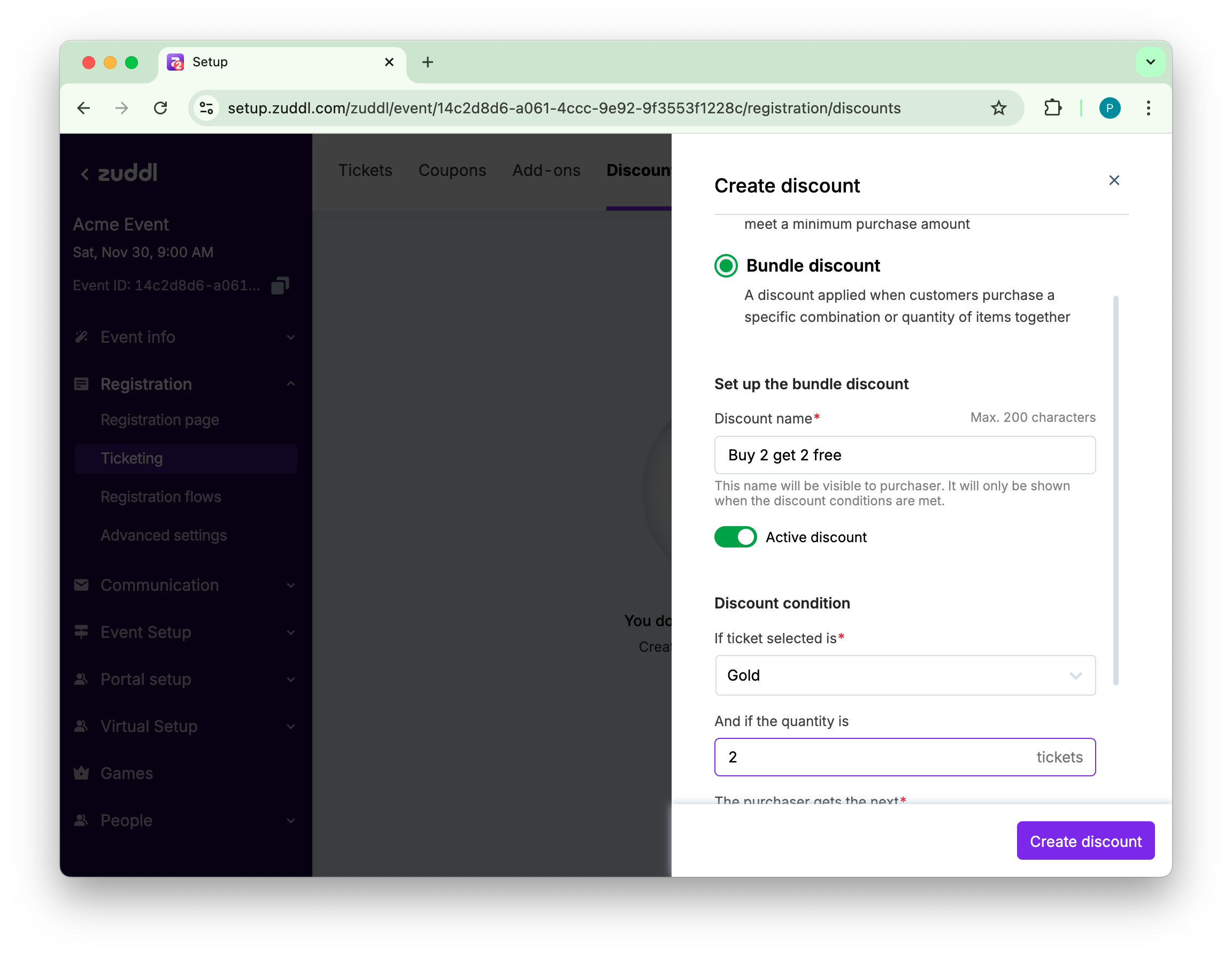Open the browser extensions puzzle icon

pos(1053,107)
